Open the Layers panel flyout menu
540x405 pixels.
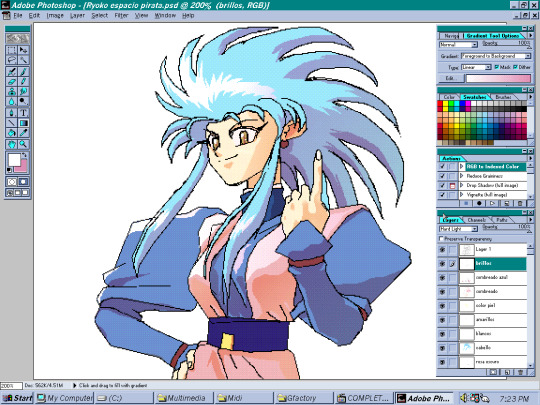point(530,219)
